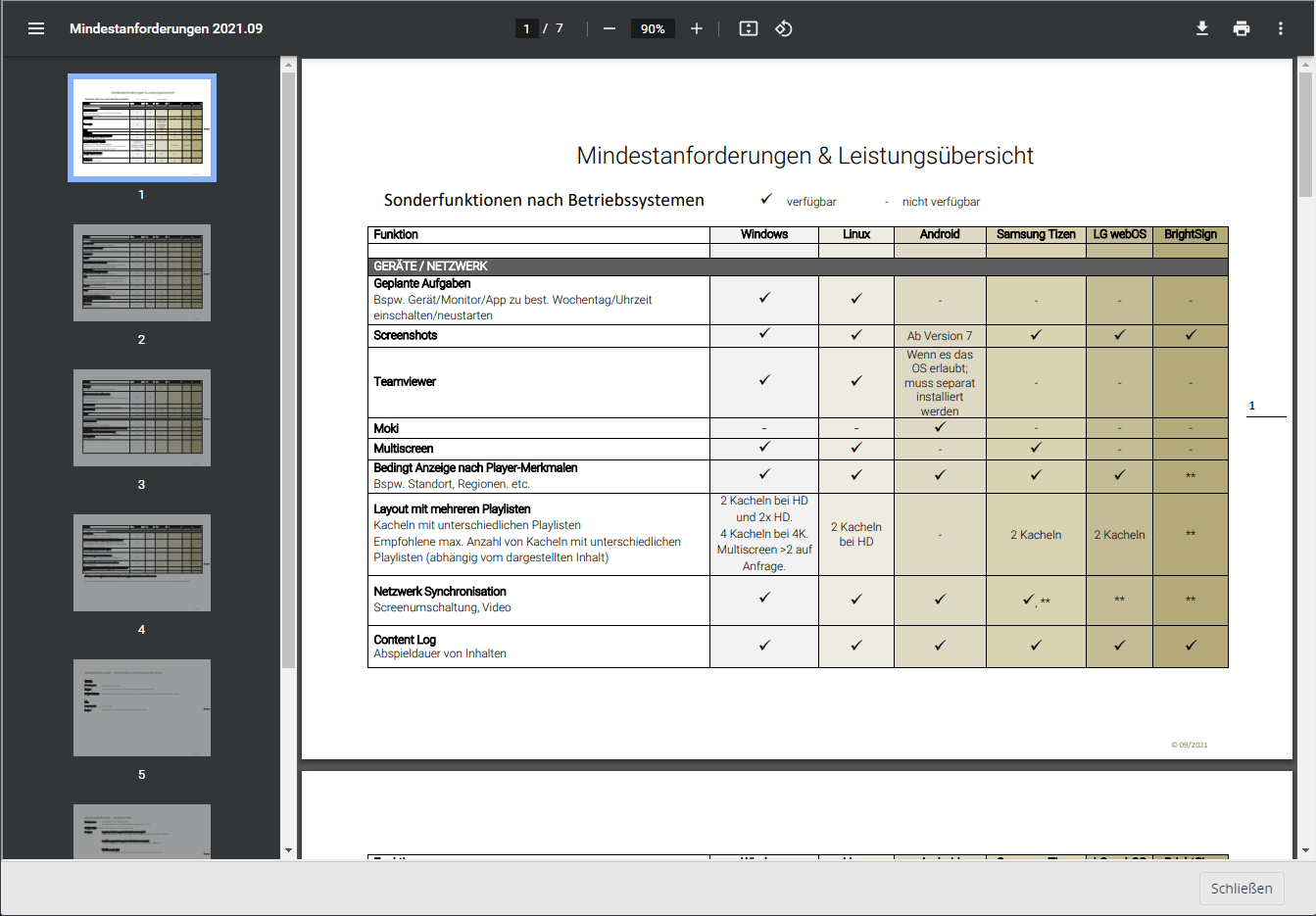The image size is (1316, 916).
Task: Click the zoom out minus icon
Action: pos(609,28)
